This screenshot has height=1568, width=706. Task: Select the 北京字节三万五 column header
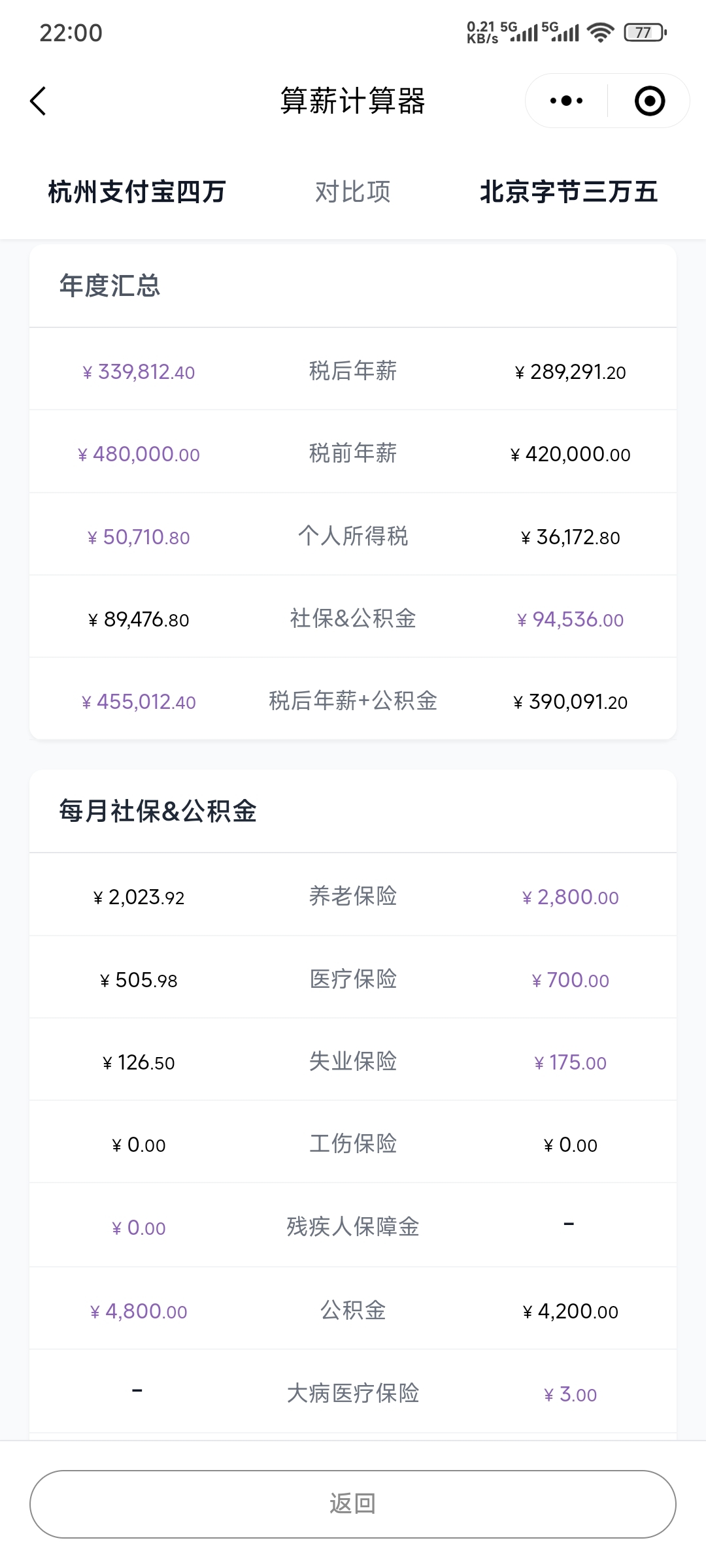pyautogui.click(x=569, y=192)
